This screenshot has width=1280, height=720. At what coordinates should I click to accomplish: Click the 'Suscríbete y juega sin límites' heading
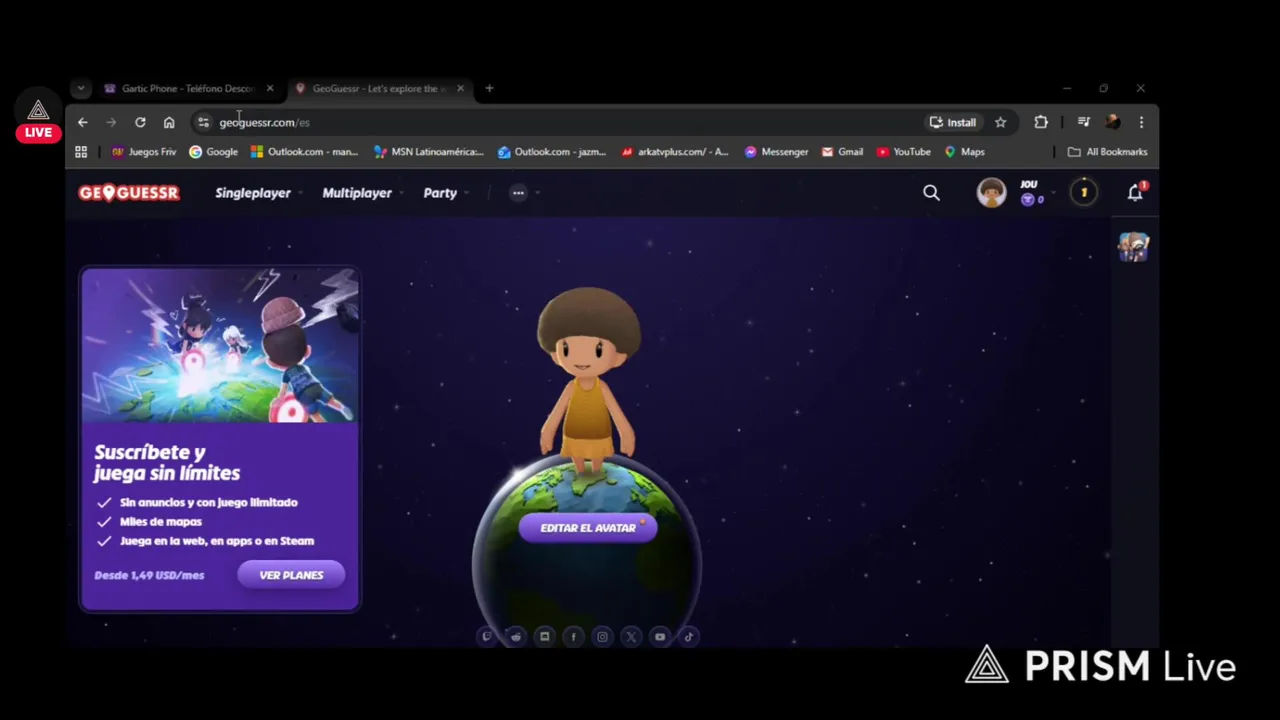pos(167,463)
